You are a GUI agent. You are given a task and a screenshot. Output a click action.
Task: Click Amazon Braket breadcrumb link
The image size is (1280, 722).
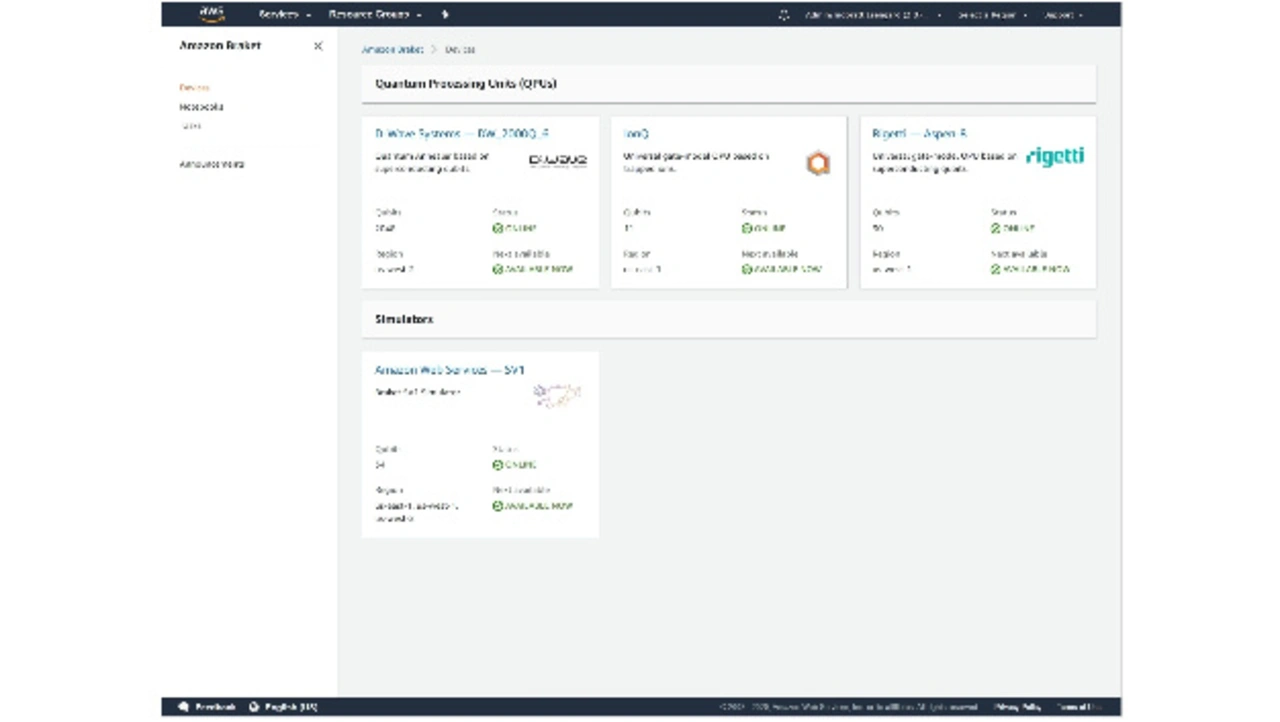[392, 49]
